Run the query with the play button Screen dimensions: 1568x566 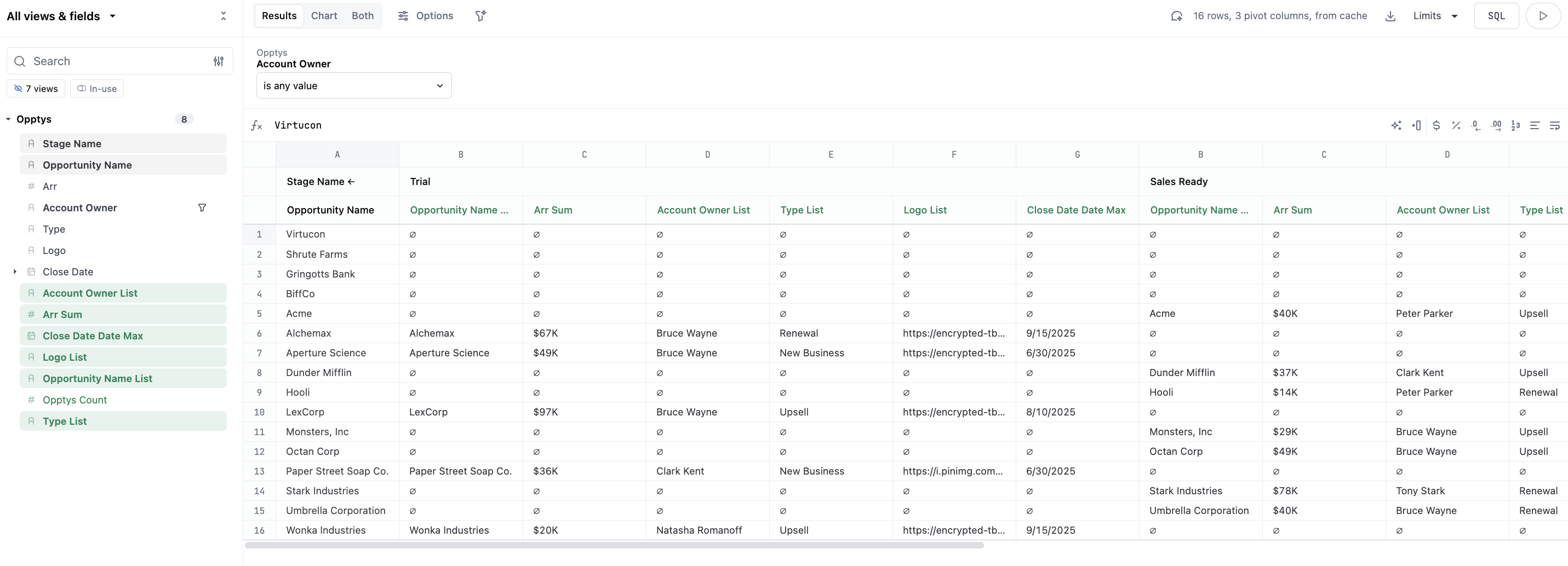(1542, 16)
